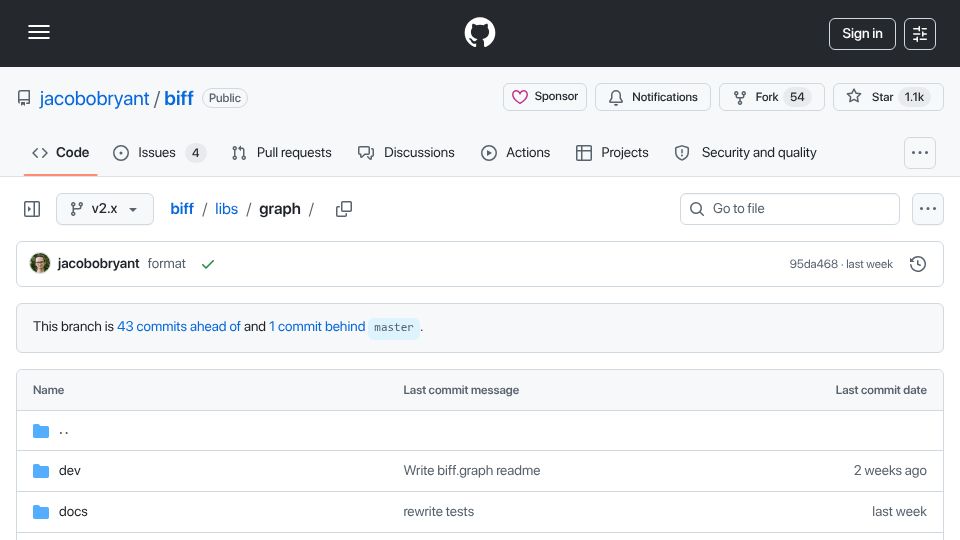Star the biff repository
The image size is (960, 540).
pyautogui.click(x=888, y=97)
